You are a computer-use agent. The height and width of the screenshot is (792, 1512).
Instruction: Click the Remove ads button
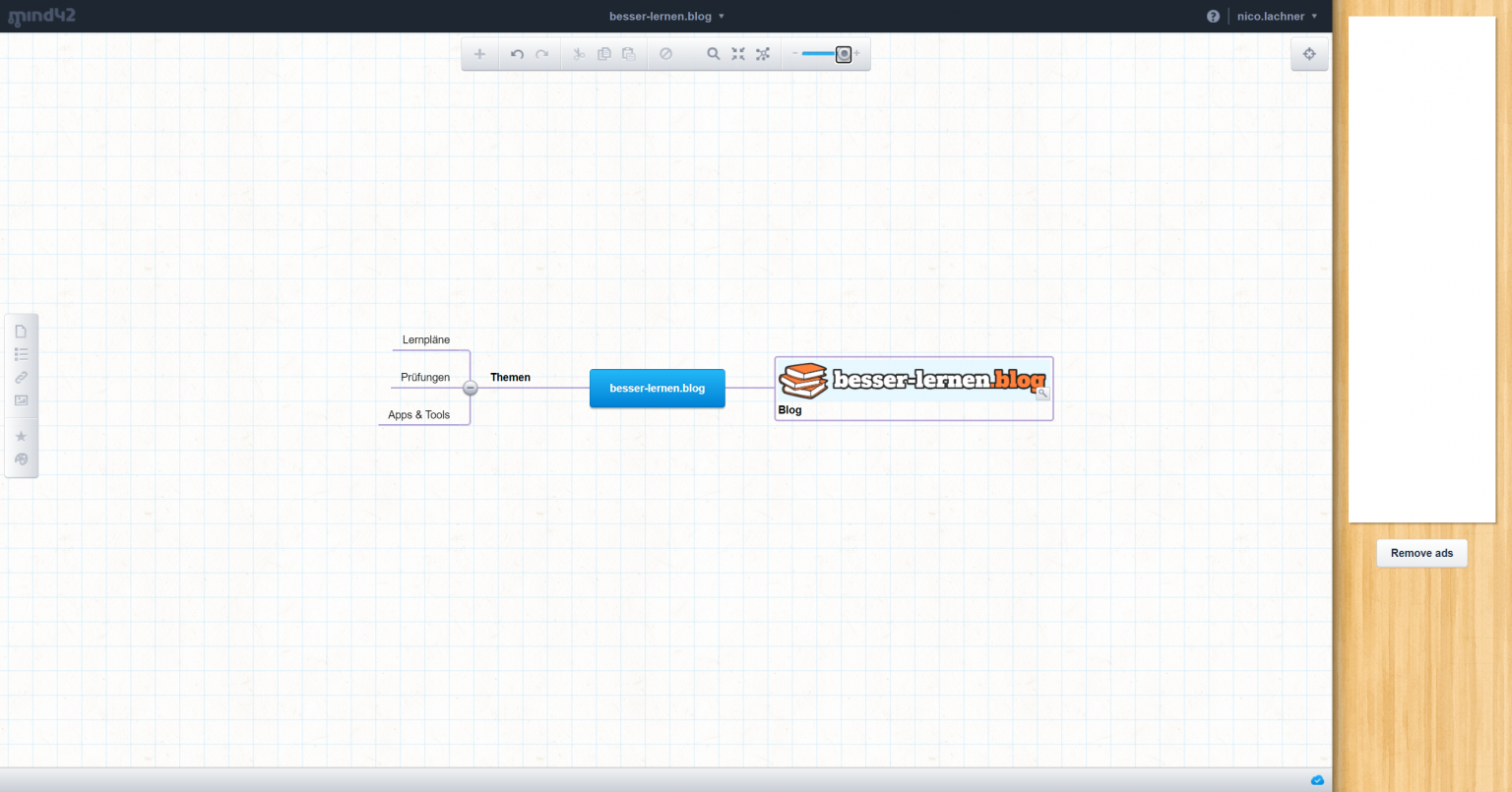[x=1421, y=553]
